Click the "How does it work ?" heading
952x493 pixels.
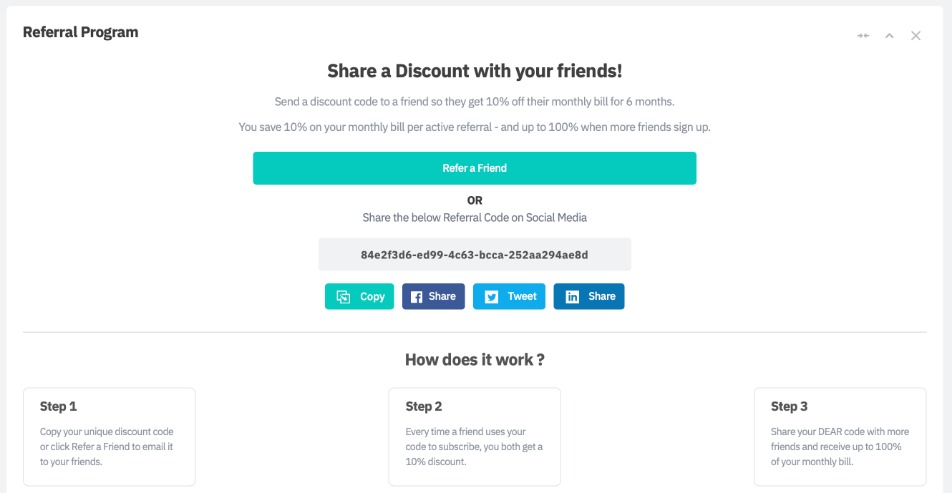[x=474, y=360]
